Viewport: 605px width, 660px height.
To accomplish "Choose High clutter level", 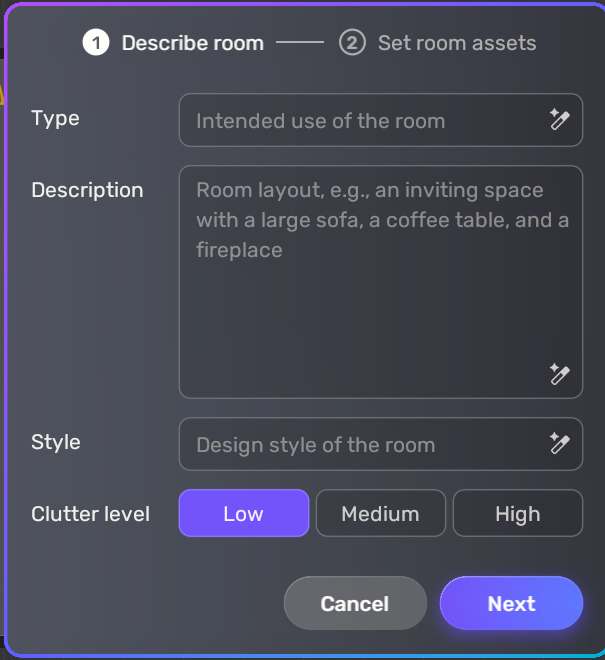I will (x=517, y=514).
